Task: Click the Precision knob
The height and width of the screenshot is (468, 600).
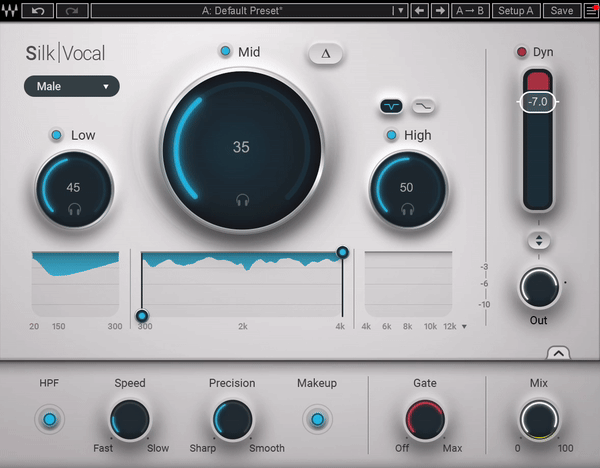Action: coord(232,420)
